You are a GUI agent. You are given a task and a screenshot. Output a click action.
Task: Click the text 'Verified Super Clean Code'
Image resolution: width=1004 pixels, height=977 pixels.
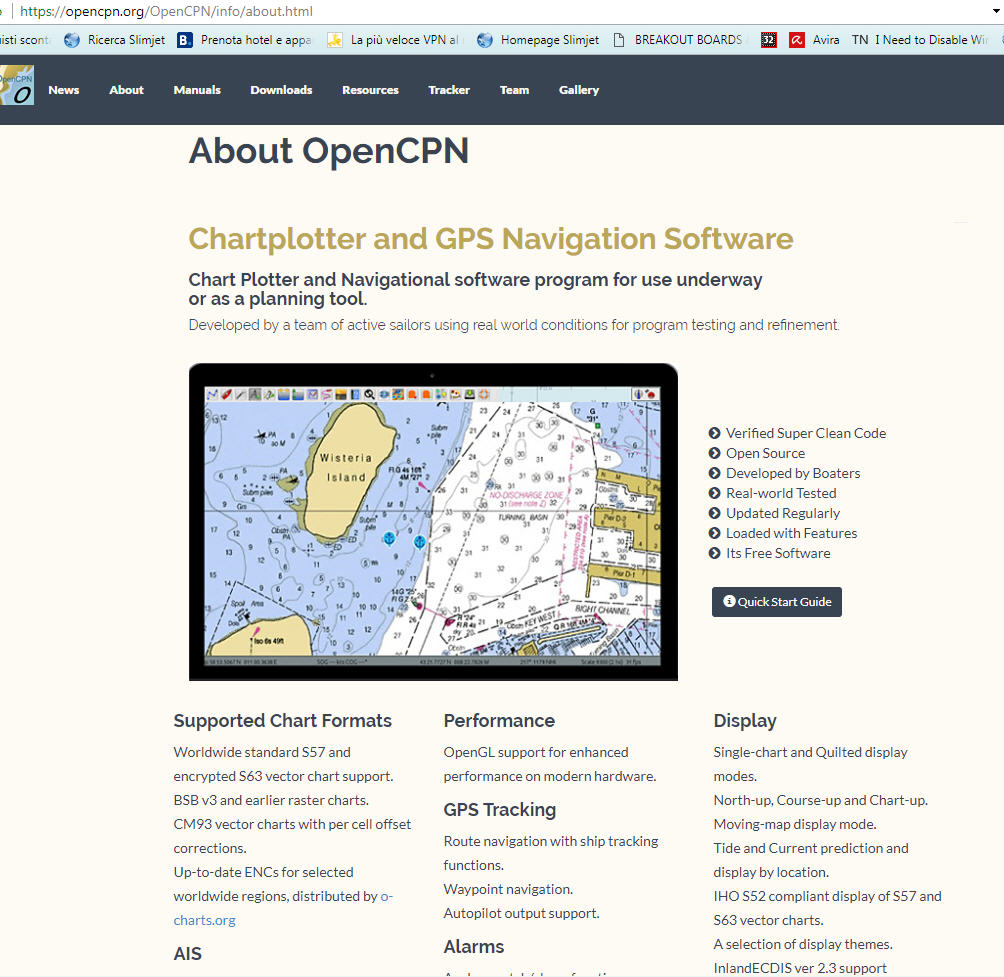coord(806,433)
